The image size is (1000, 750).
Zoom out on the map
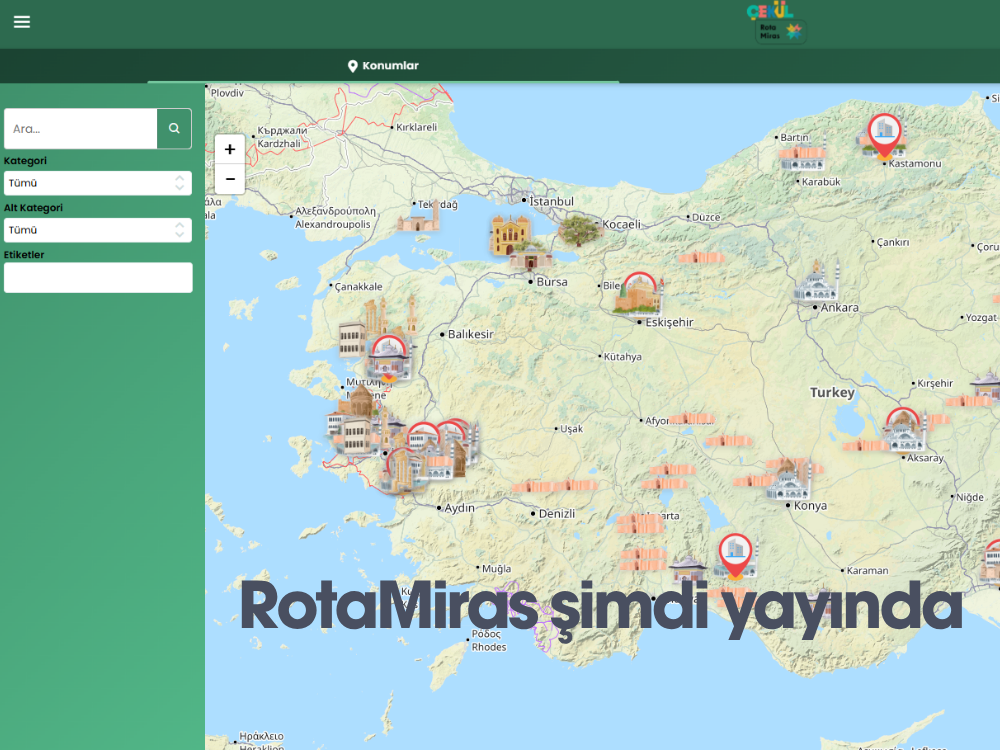(x=230, y=179)
